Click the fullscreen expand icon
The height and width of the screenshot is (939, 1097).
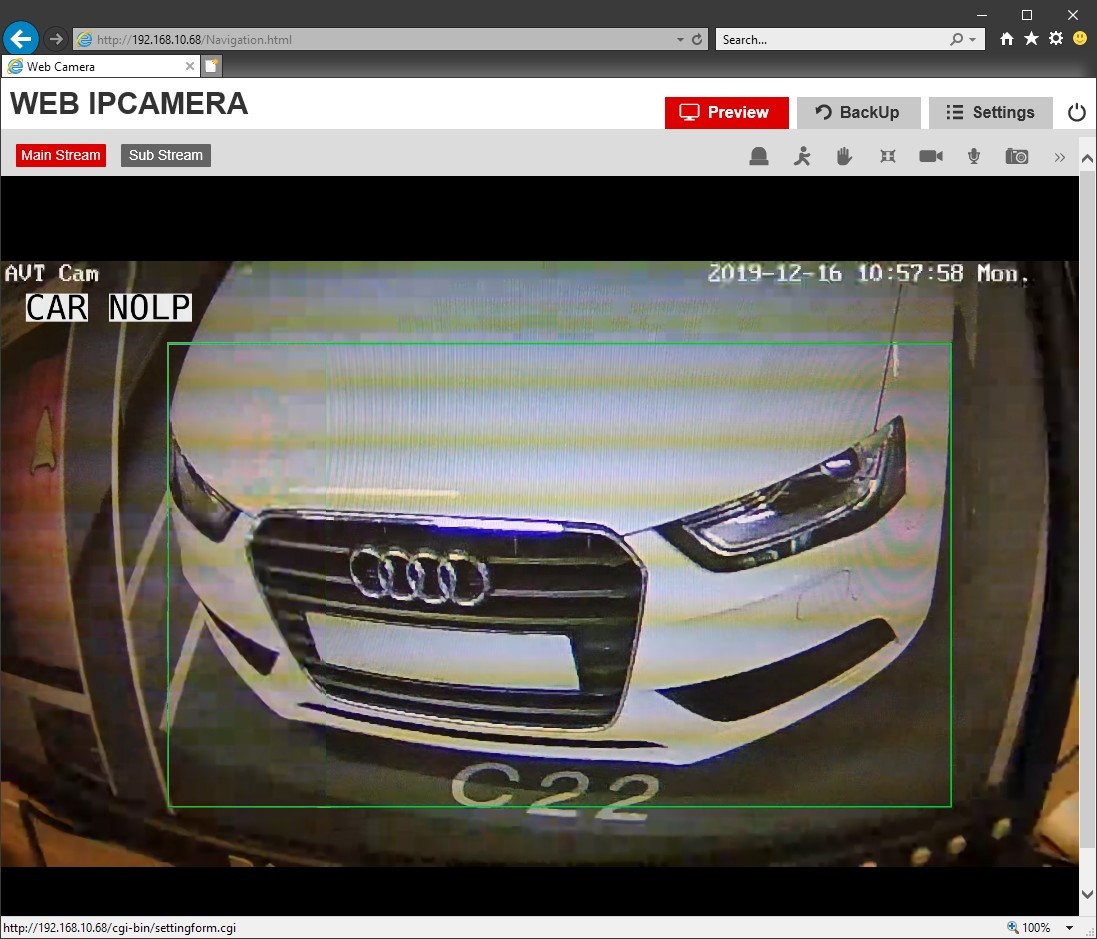click(887, 156)
